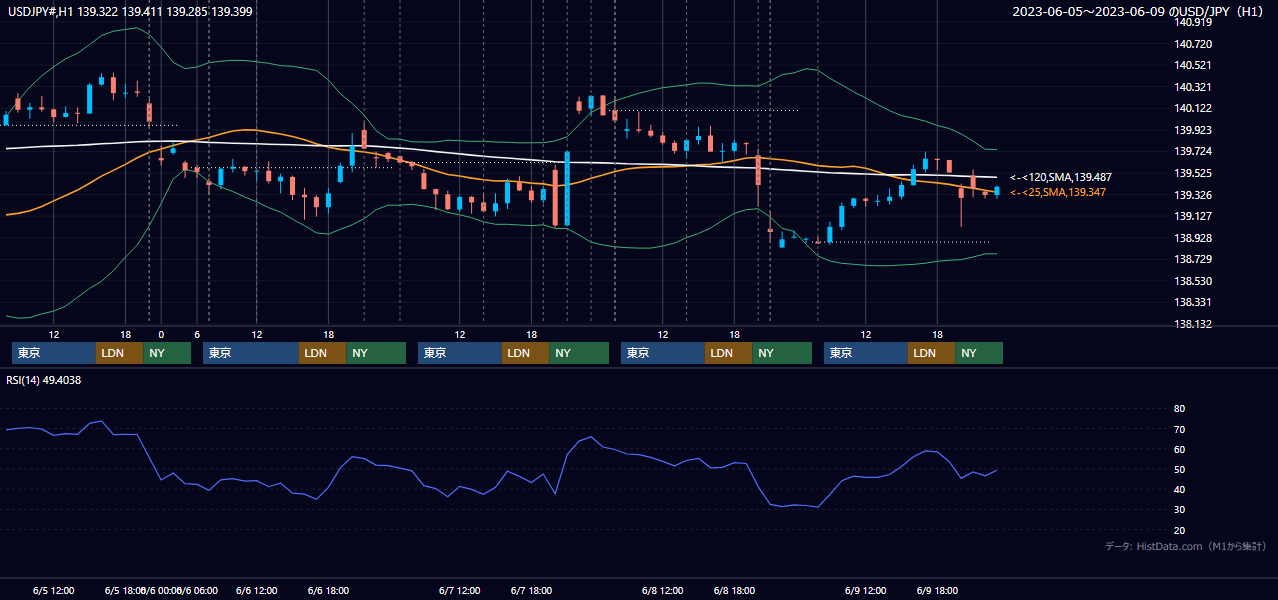Click the orange 25 SMA 139.347 label
This screenshot has width=1278, height=600.
pyautogui.click(x=1058, y=192)
